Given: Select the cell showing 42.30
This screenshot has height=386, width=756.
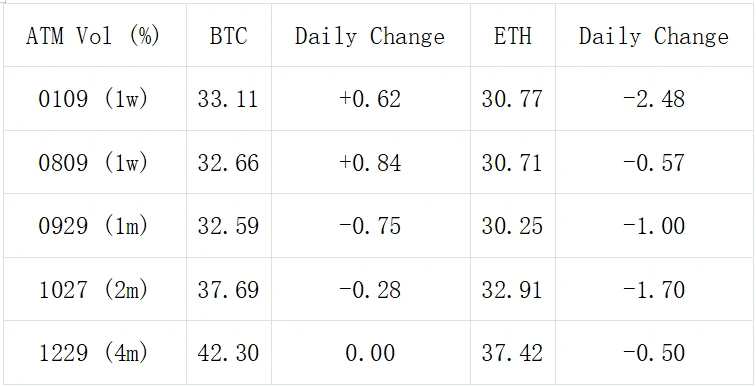Looking at the screenshot, I should coord(229,353).
